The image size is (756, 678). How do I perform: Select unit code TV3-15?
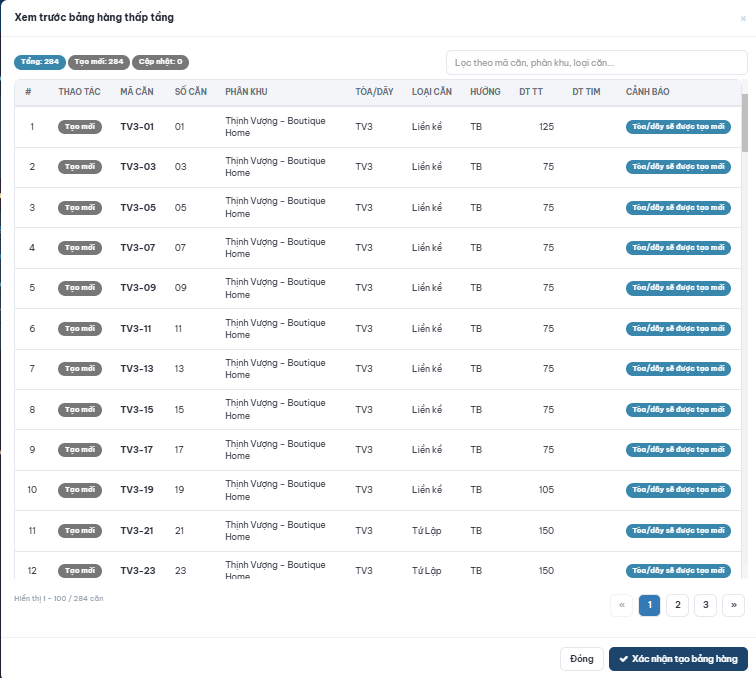coord(136,410)
